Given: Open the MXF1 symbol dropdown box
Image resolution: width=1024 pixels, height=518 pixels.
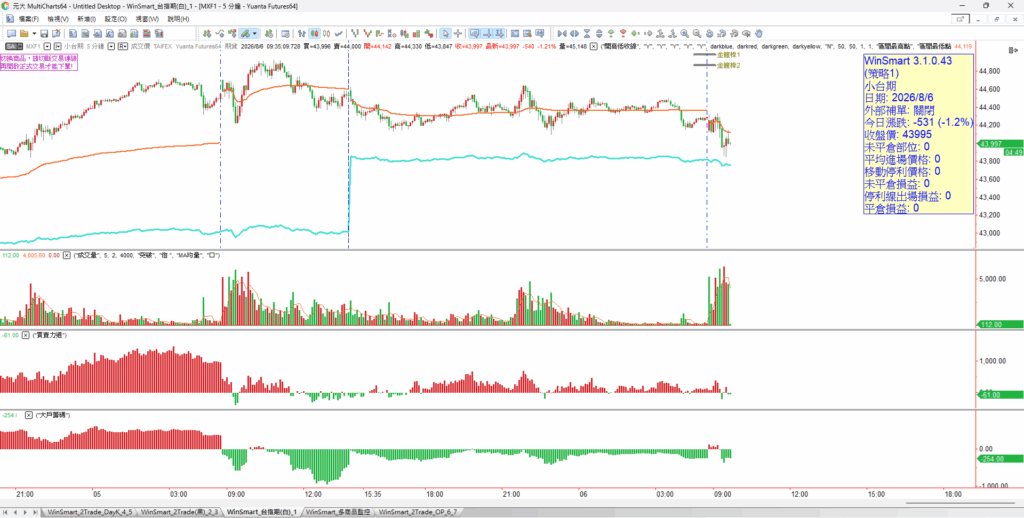Looking at the screenshot, I should tap(48, 46).
